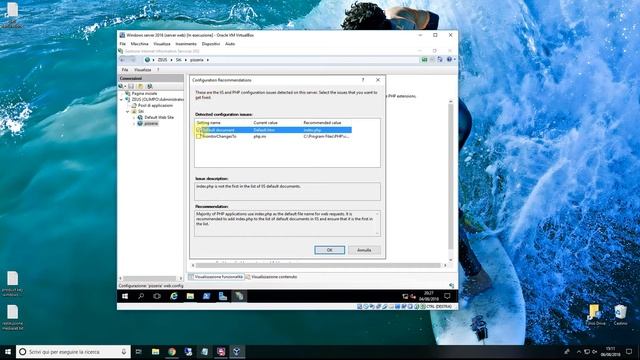Open Cestino recycle bin on desktop
Image resolution: width=640 pixels, height=360 pixels.
[x=620, y=315]
